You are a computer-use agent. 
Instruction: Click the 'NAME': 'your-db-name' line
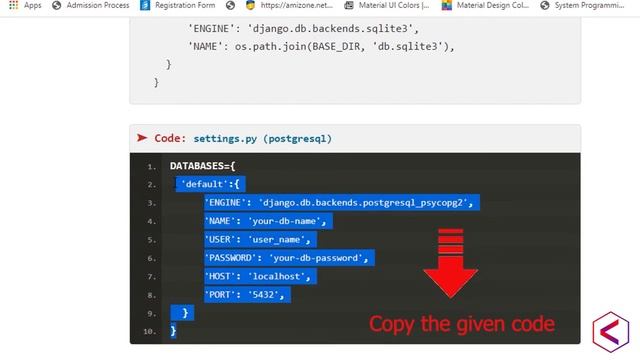pyautogui.click(x=268, y=221)
